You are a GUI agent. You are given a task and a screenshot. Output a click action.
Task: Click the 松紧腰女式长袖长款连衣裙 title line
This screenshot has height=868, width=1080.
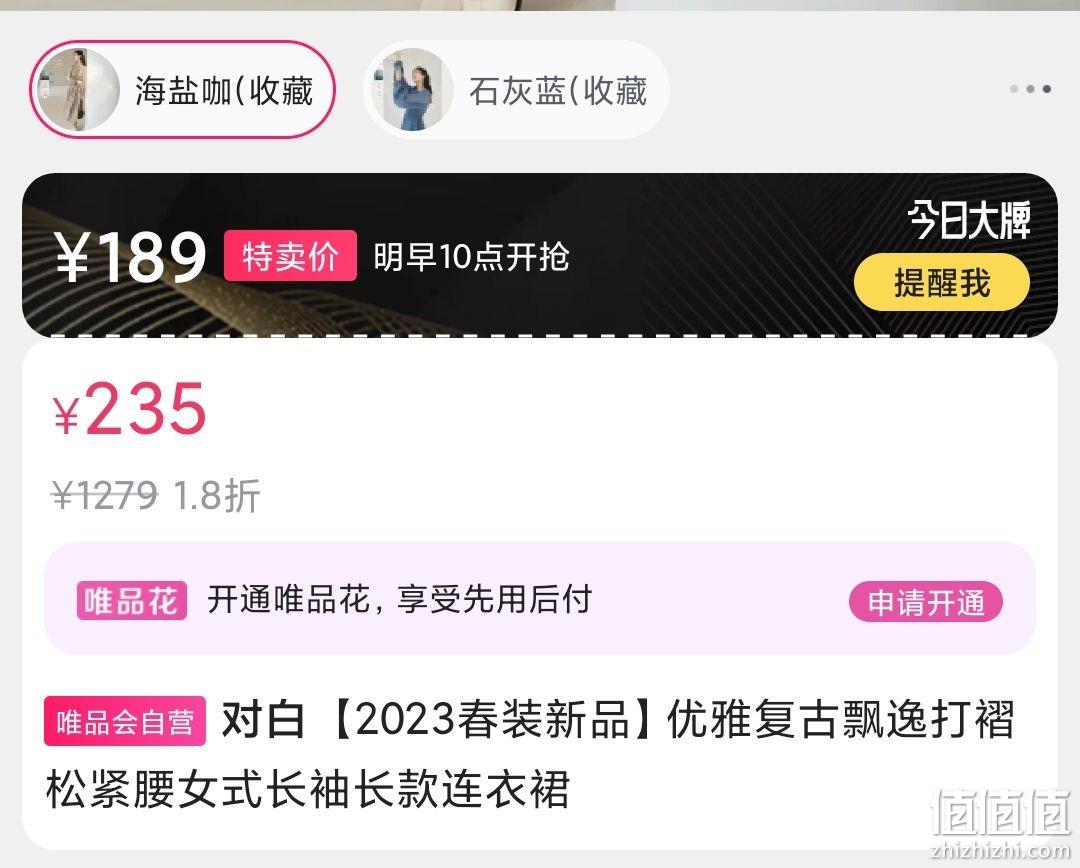pyautogui.click(x=308, y=789)
